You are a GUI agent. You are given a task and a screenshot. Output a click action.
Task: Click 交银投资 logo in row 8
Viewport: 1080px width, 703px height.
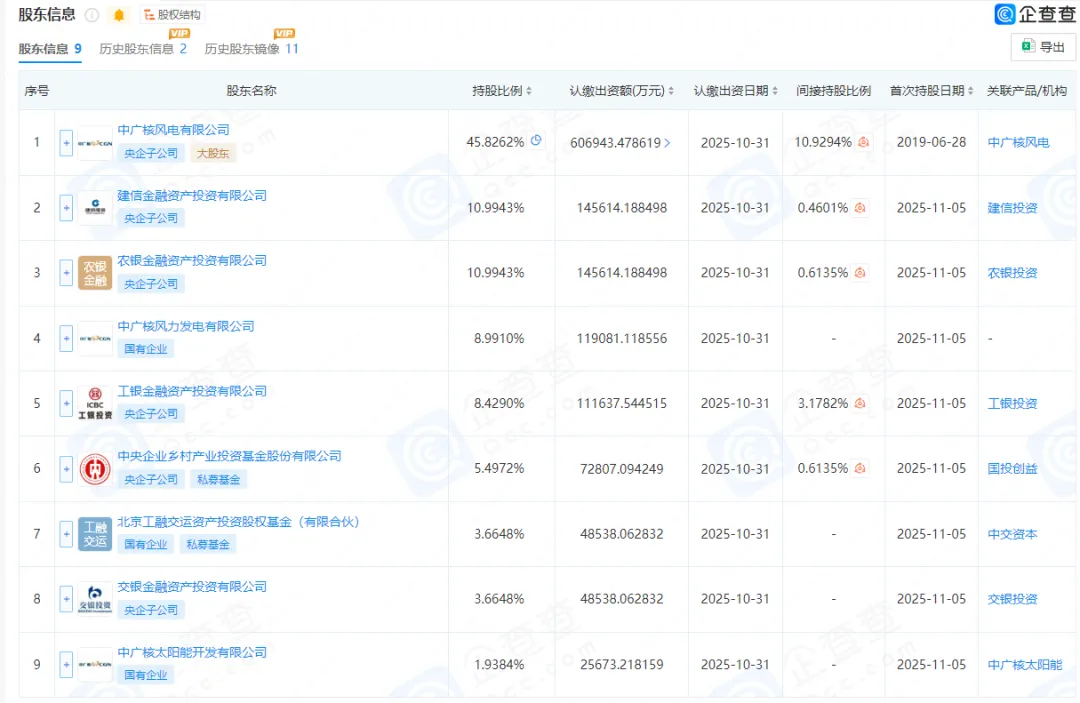tap(95, 599)
